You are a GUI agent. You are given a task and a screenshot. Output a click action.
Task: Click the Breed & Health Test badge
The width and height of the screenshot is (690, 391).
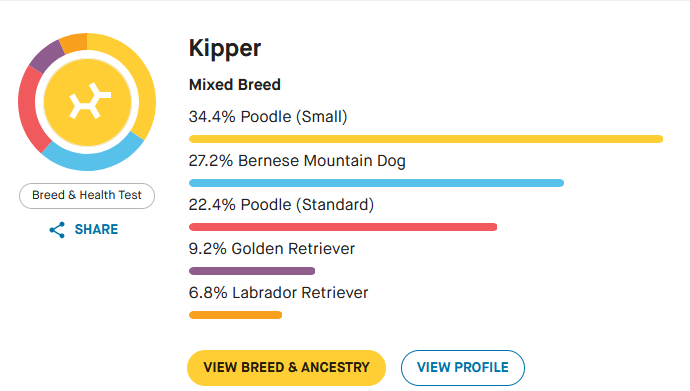click(x=87, y=195)
